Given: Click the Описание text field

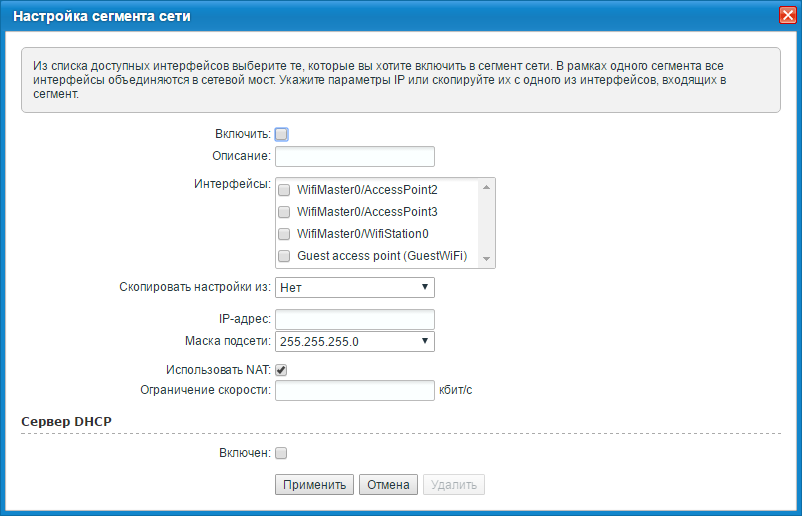Looking at the screenshot, I should tap(354, 156).
